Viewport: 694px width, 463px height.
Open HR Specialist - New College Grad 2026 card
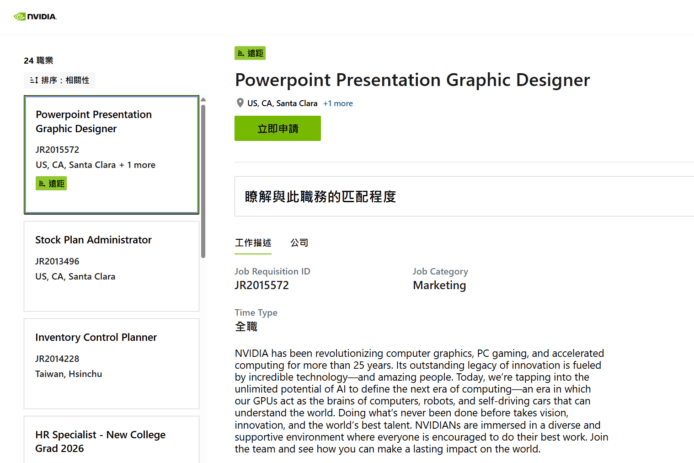pos(112,440)
